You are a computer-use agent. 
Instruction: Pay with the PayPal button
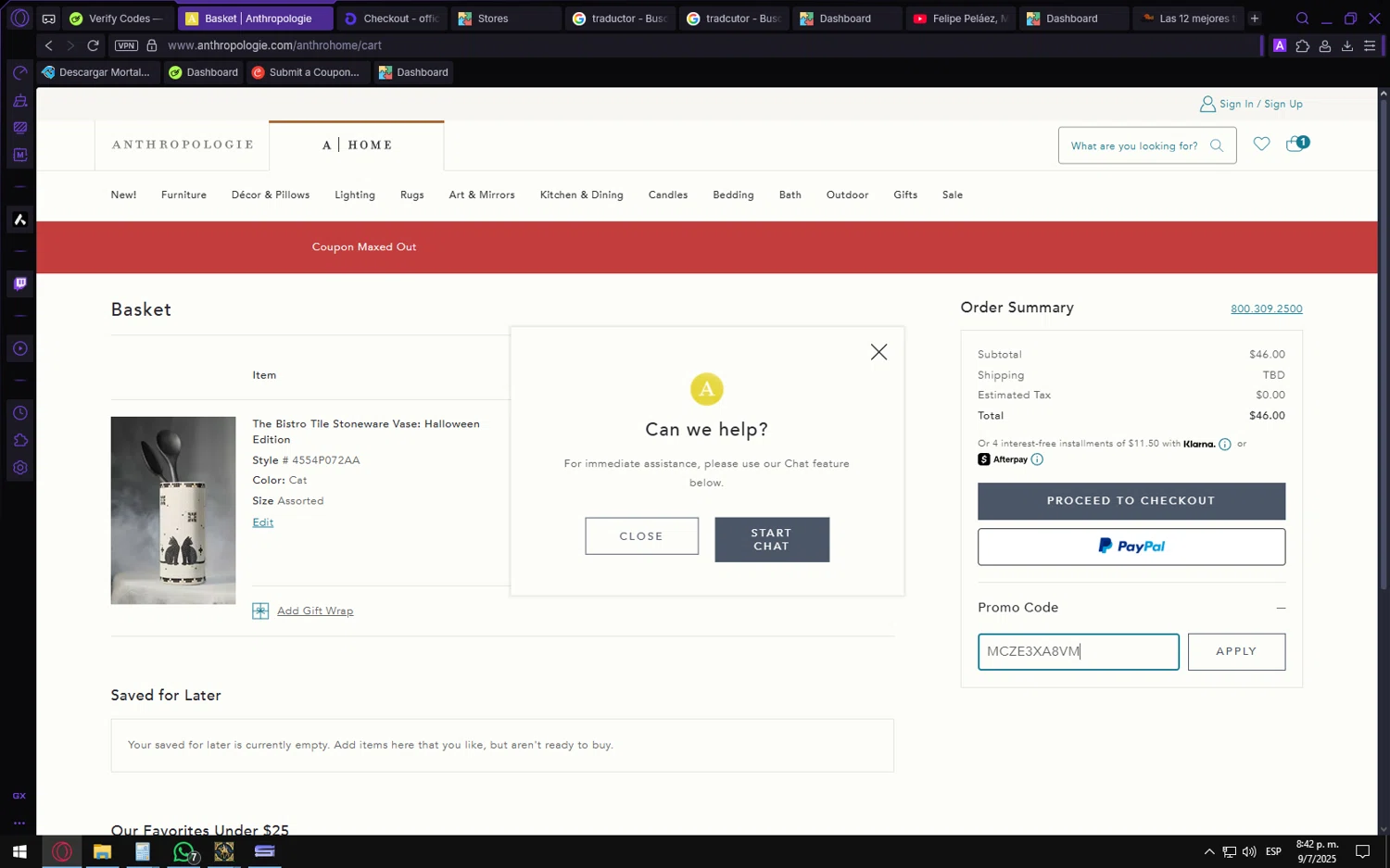coord(1131,547)
